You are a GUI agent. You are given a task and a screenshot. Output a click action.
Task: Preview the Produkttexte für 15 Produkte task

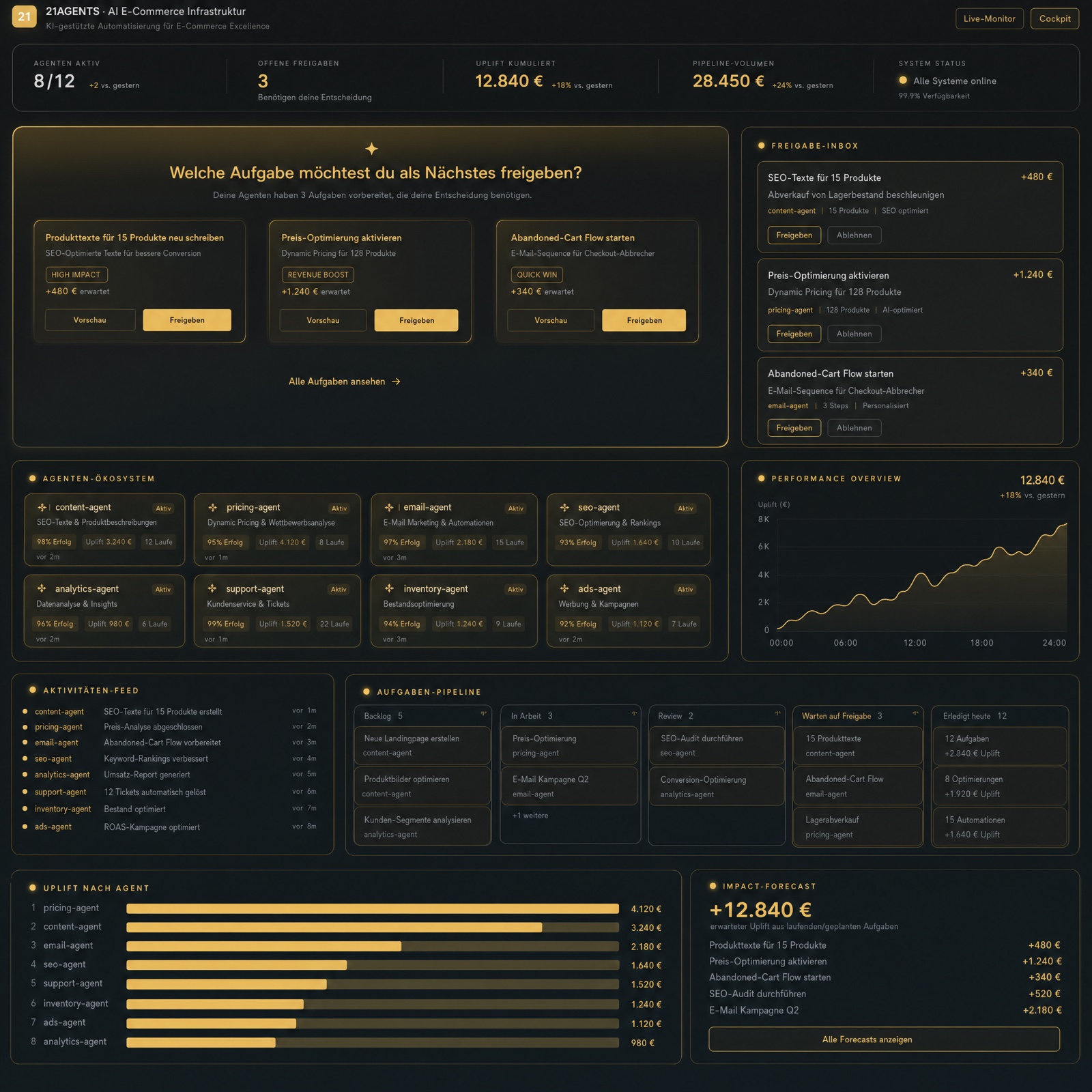click(x=90, y=320)
